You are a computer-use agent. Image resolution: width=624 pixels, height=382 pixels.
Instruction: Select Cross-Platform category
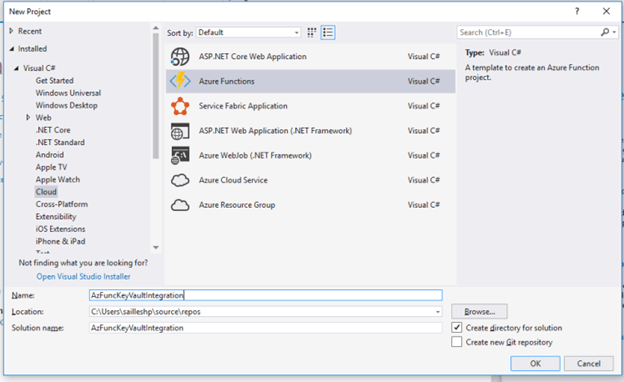click(62, 204)
